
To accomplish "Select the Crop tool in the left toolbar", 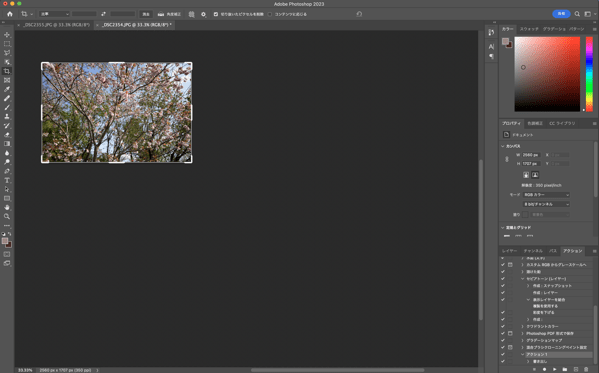I will click(x=7, y=71).
